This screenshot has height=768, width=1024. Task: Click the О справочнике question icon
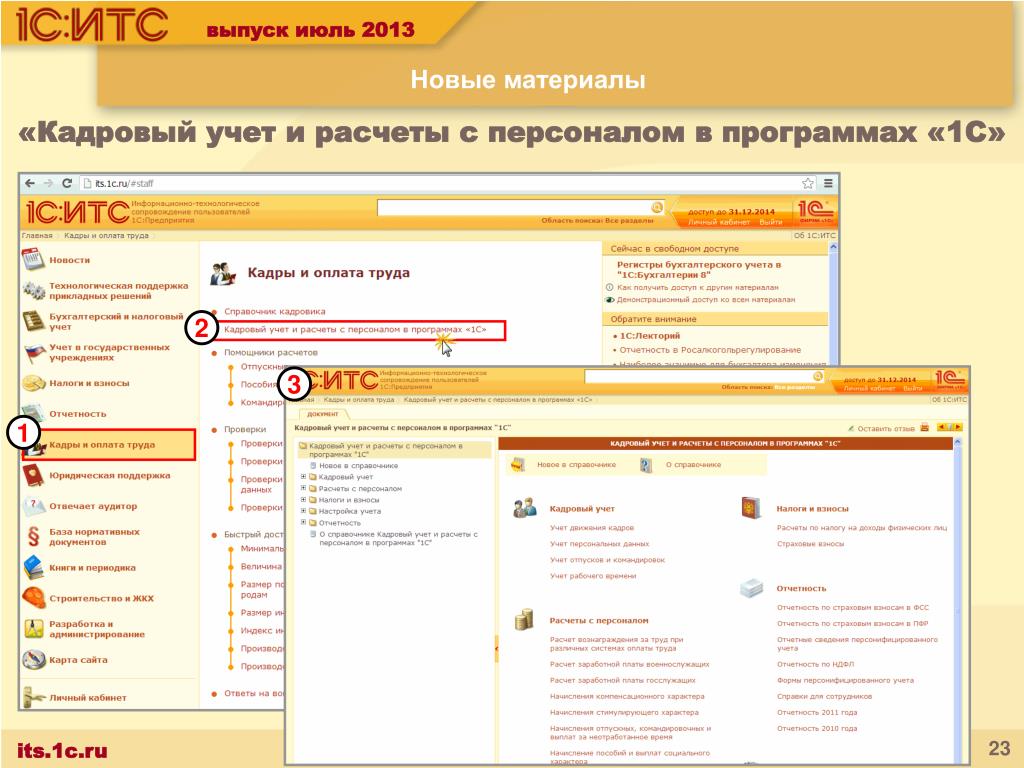click(x=646, y=465)
